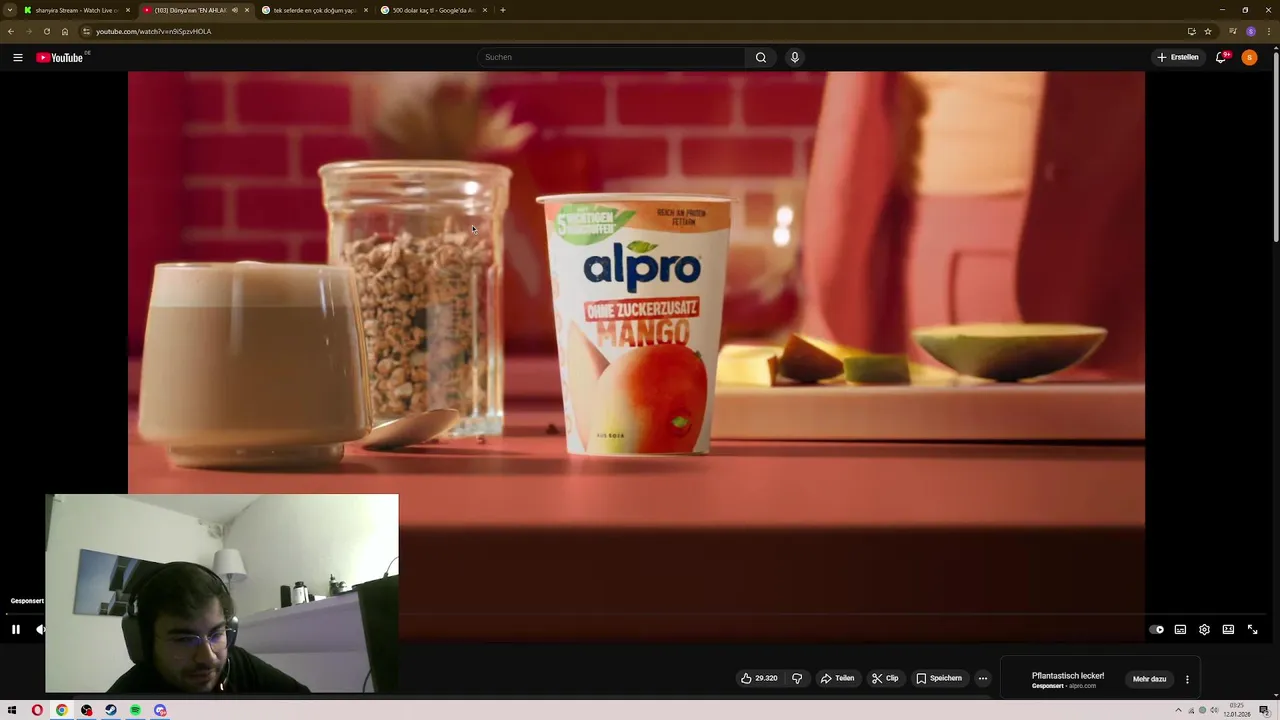Viewport: 1280px width, 720px height.
Task: Open the orange account avatar menu
Action: pos(1249,57)
